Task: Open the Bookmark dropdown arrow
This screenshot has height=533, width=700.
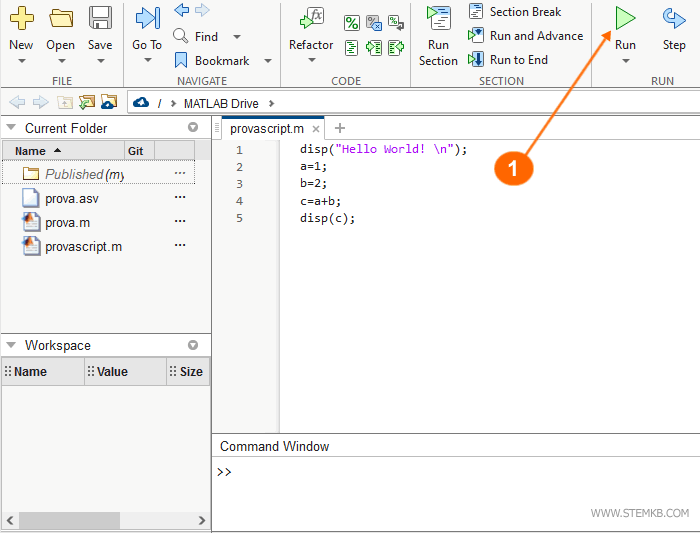Action: pyautogui.click(x=267, y=61)
